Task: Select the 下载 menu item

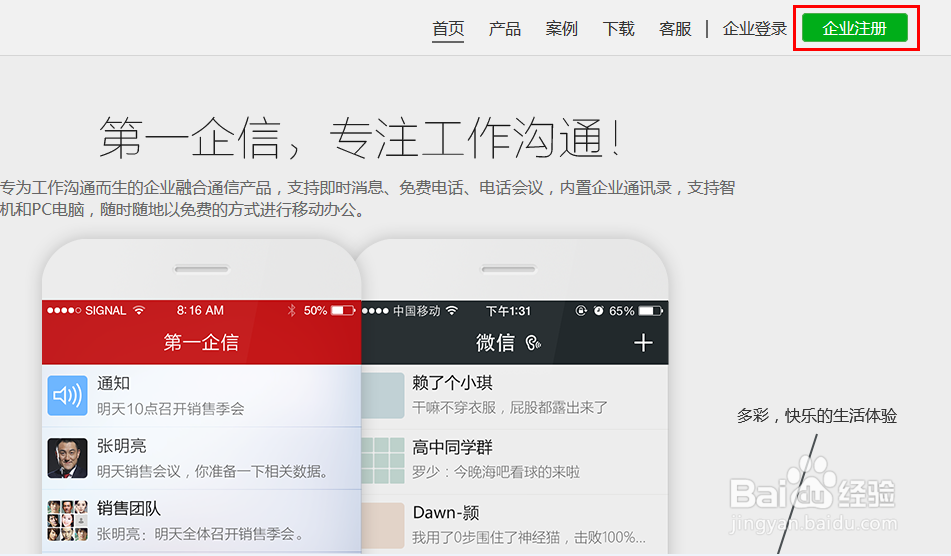Action: tap(618, 28)
